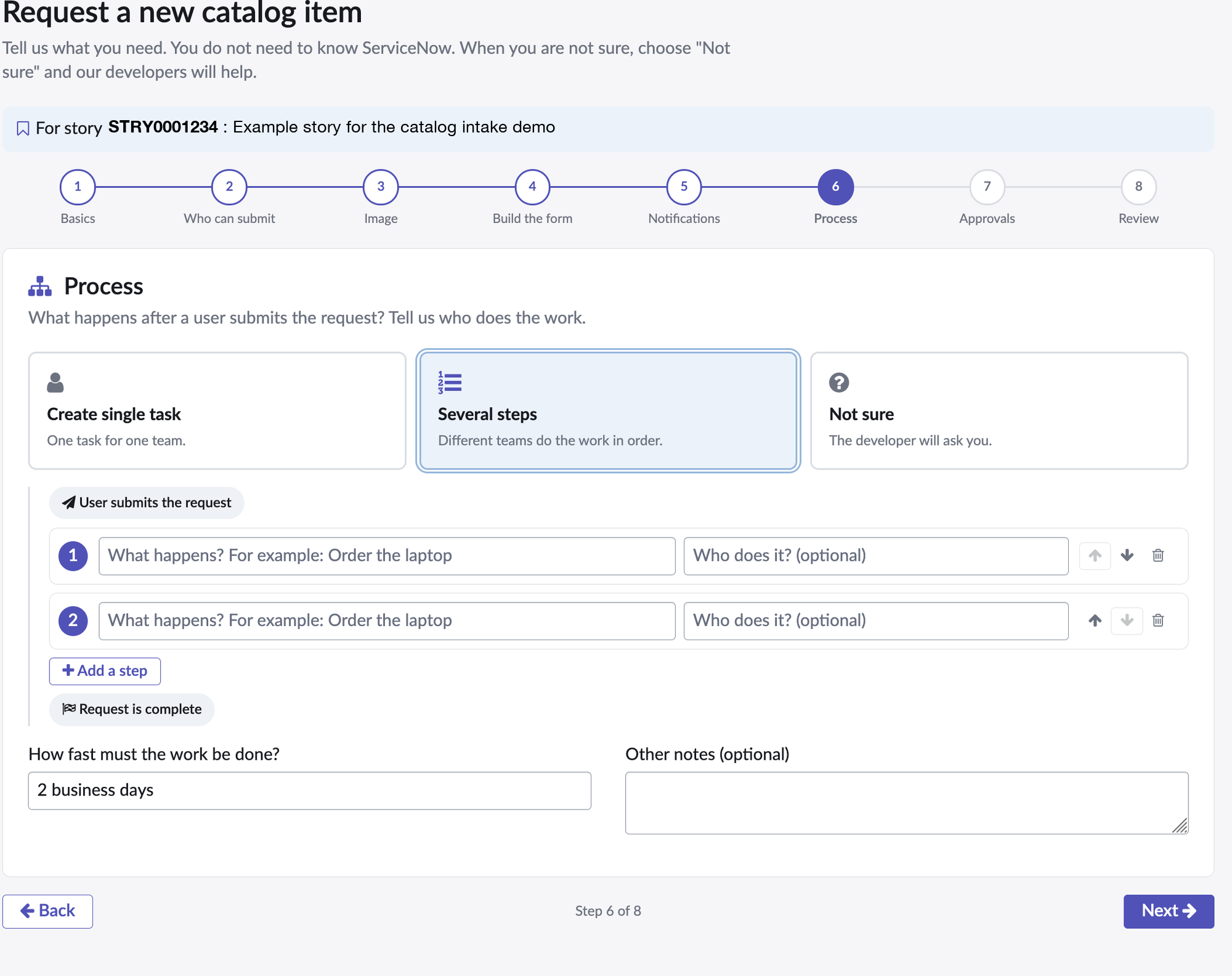Screen dimensions: 1232x976
Task: Click the User submits the request label
Action: [147, 503]
